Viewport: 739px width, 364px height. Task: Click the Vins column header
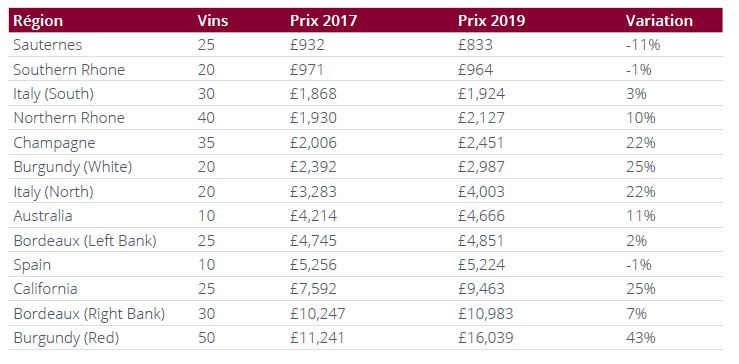point(213,21)
